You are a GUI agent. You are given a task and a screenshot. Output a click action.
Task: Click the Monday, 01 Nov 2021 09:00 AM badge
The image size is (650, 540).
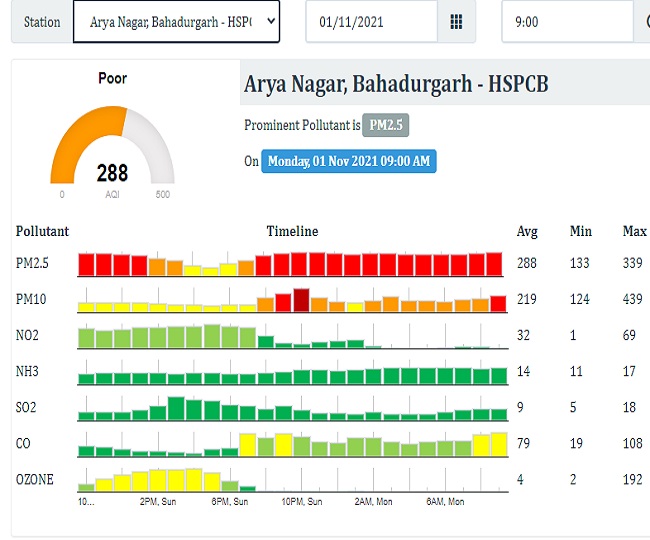click(349, 161)
